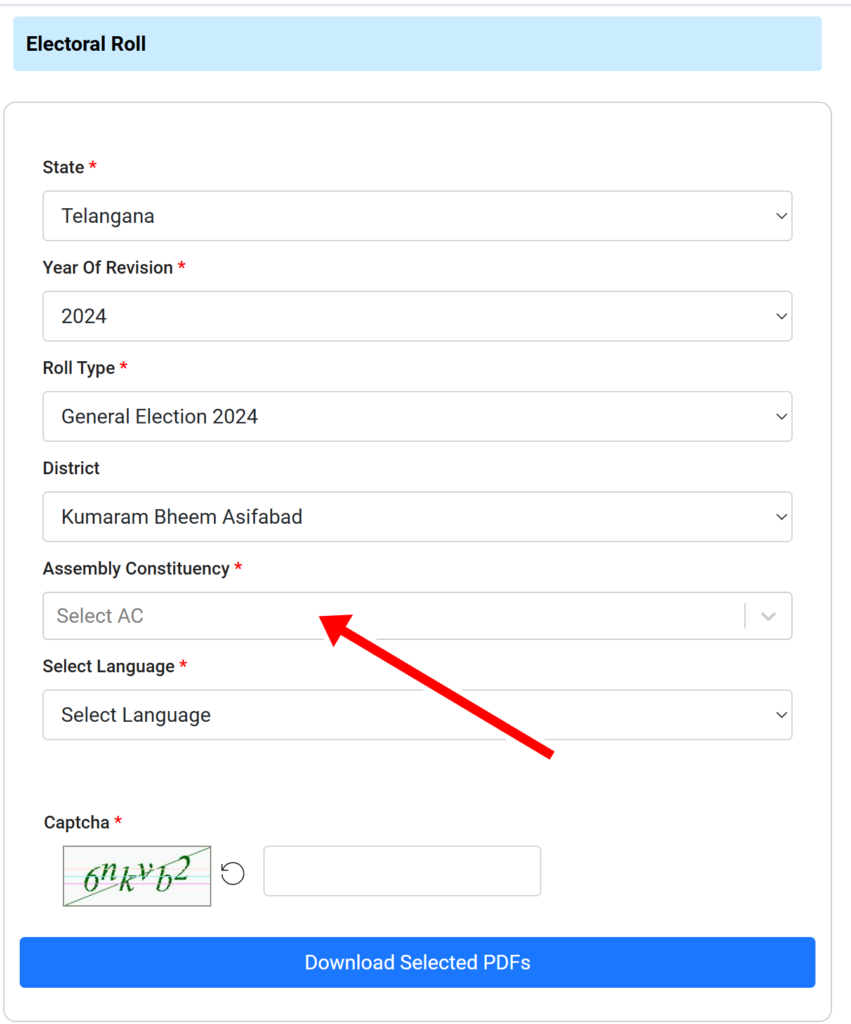Open the Year Of Revision dropdown

pyautogui.click(x=417, y=317)
